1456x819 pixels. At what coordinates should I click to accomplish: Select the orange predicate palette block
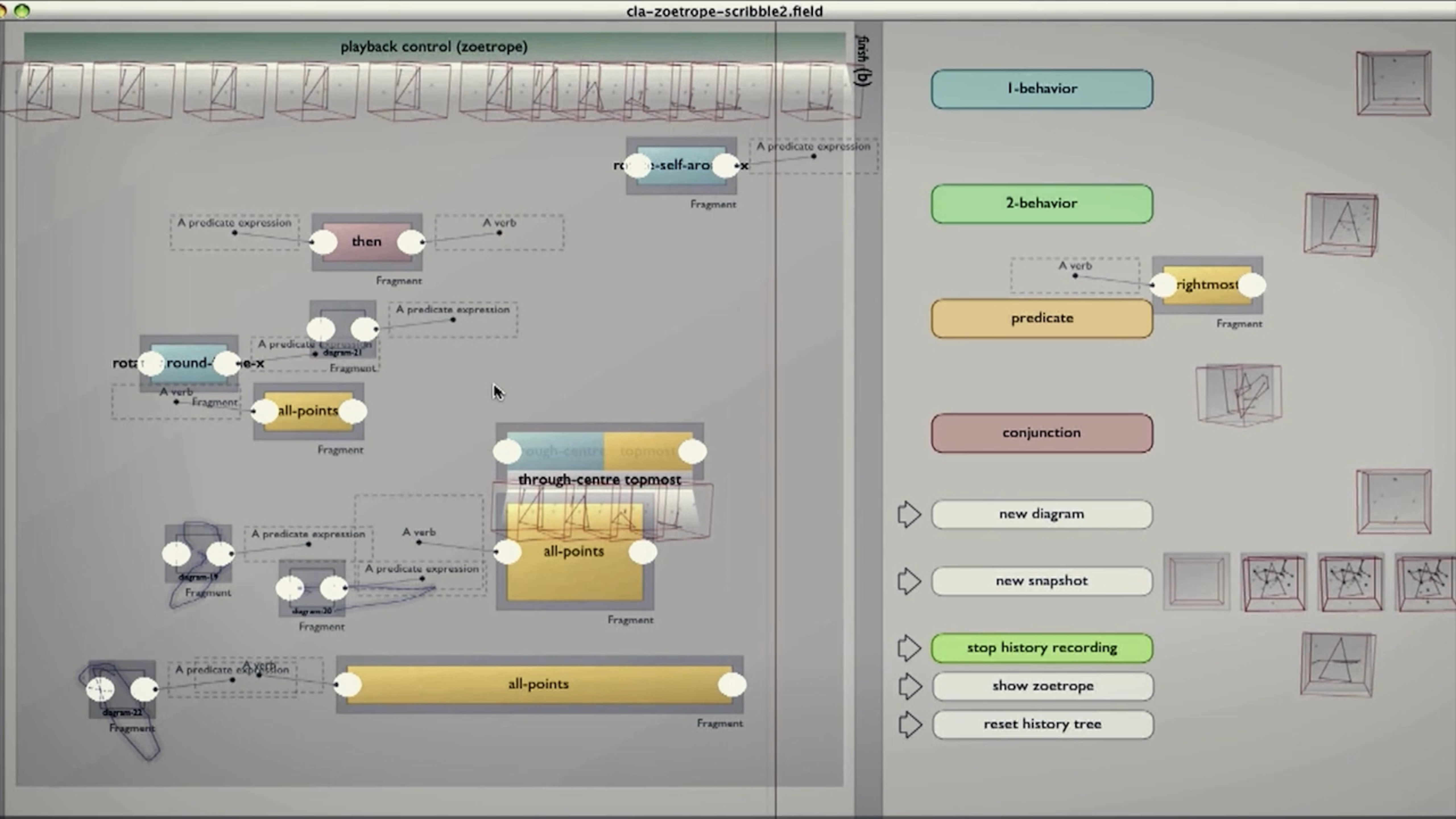click(1042, 318)
